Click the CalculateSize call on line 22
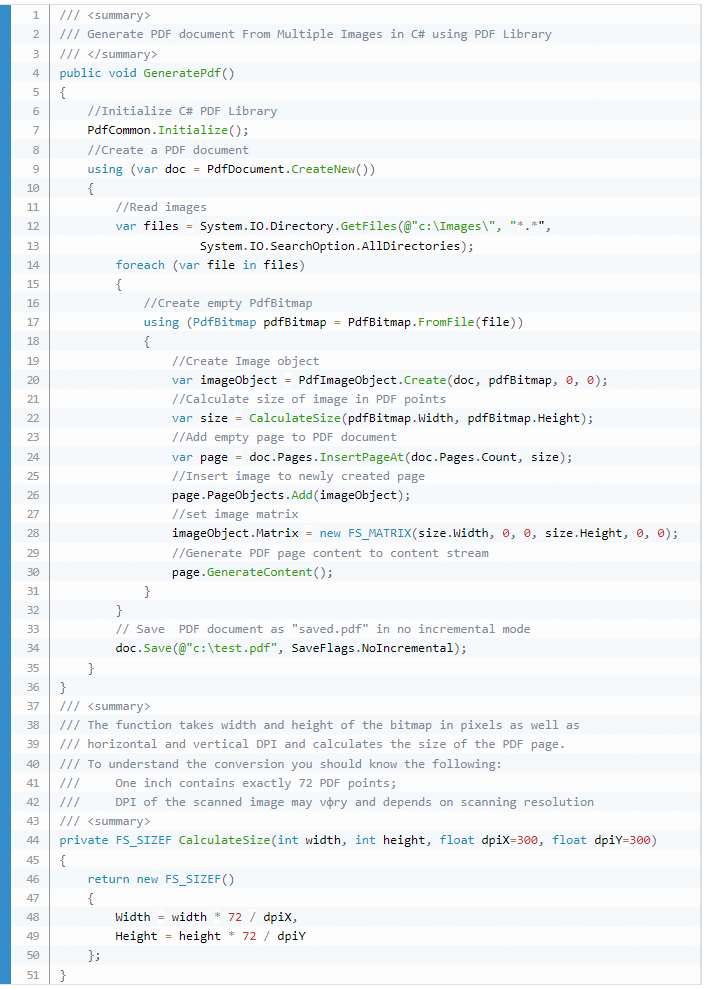The image size is (706, 990). click(295, 418)
